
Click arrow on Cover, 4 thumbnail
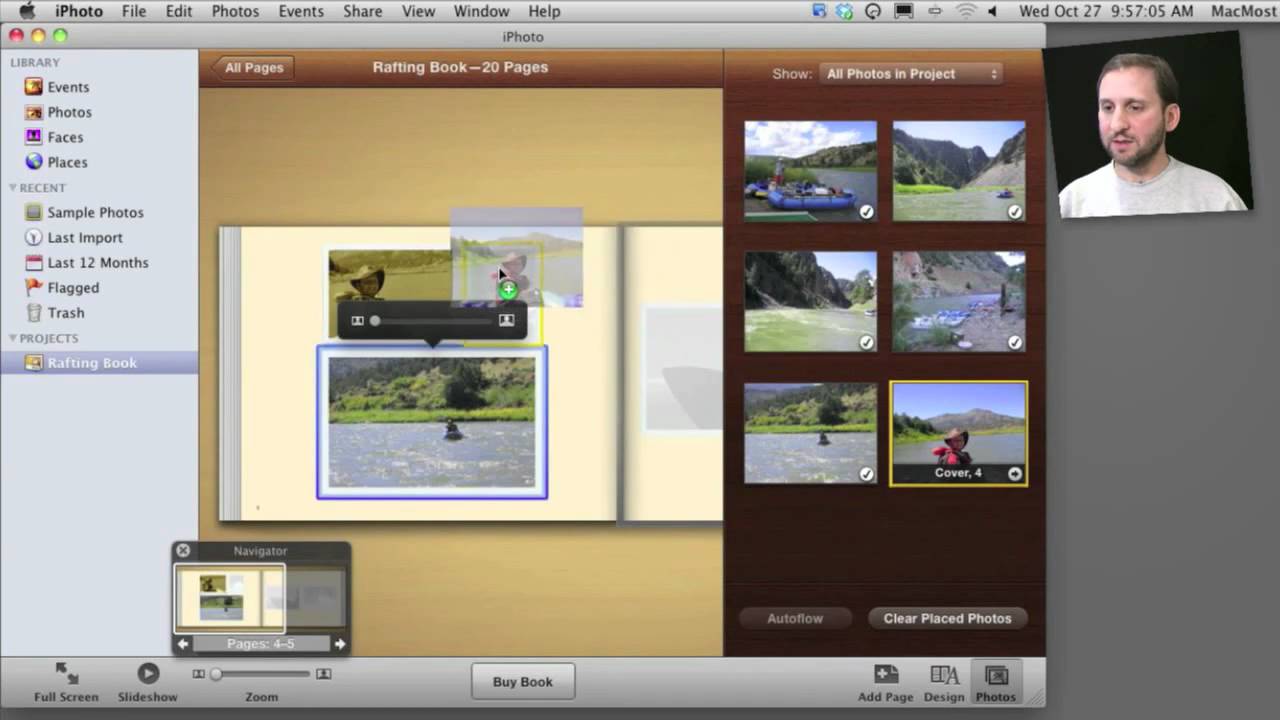tap(1015, 474)
